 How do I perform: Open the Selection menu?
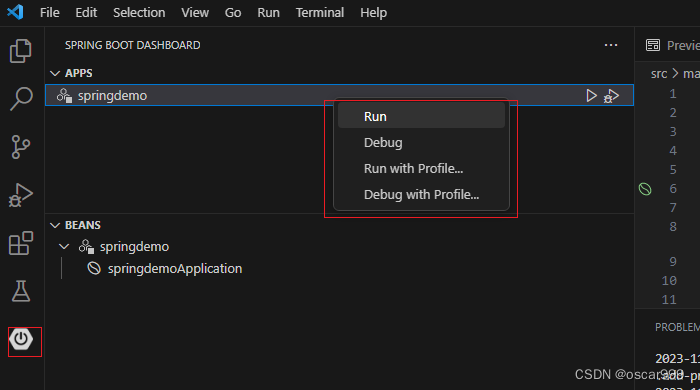[x=139, y=12]
